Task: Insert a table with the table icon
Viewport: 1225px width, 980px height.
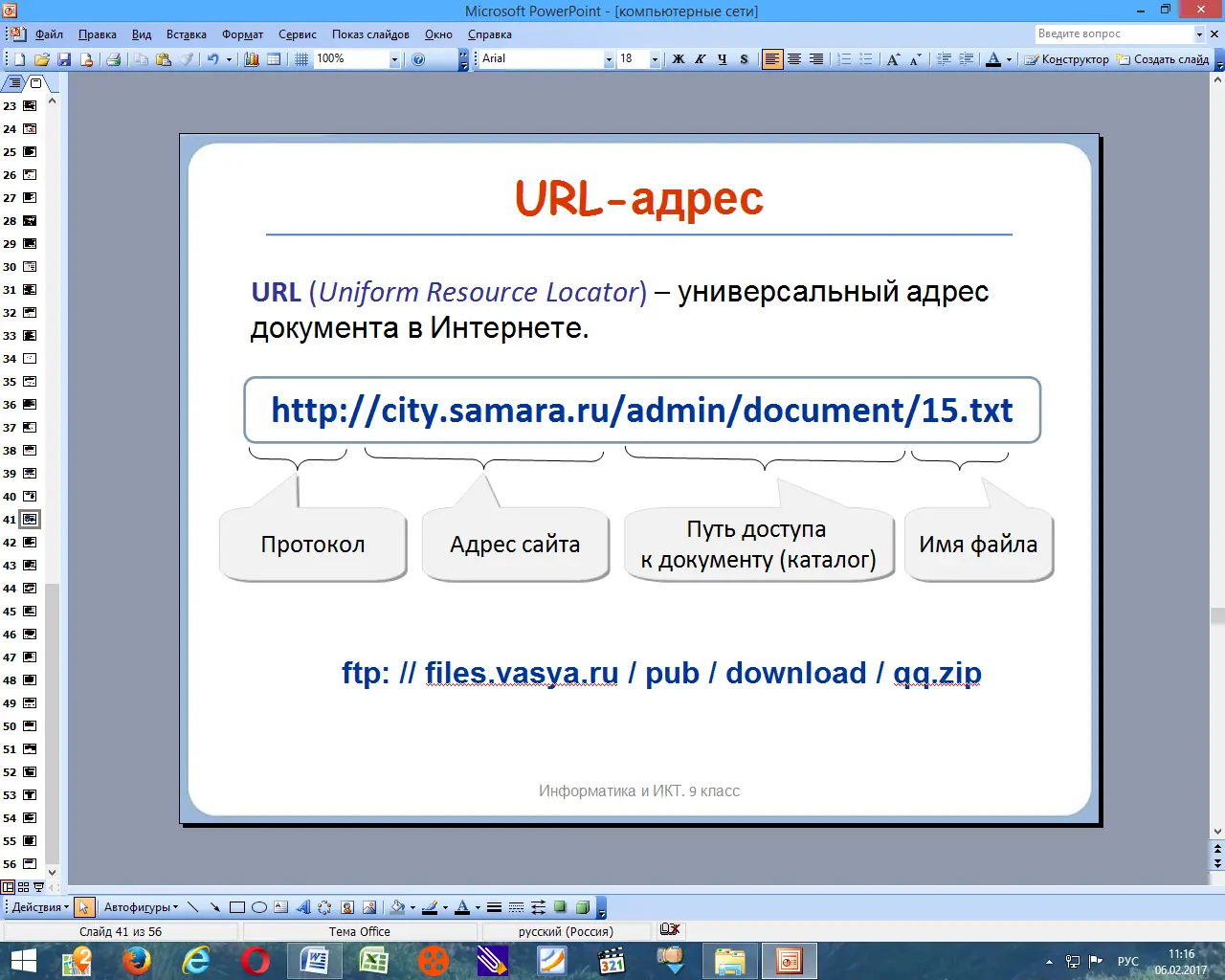Action: click(274, 59)
